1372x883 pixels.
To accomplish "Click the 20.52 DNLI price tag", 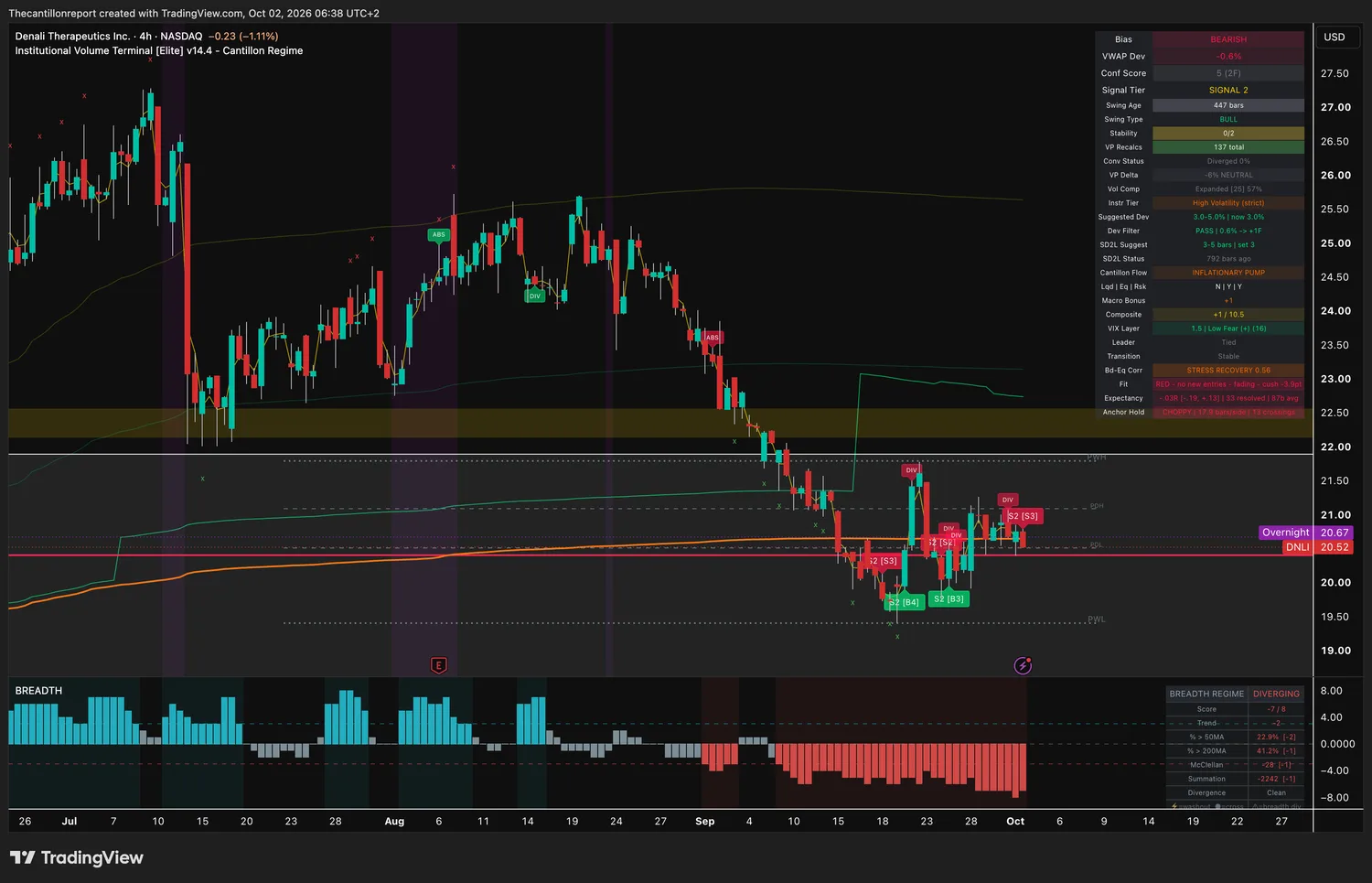I will pyautogui.click(x=1334, y=547).
